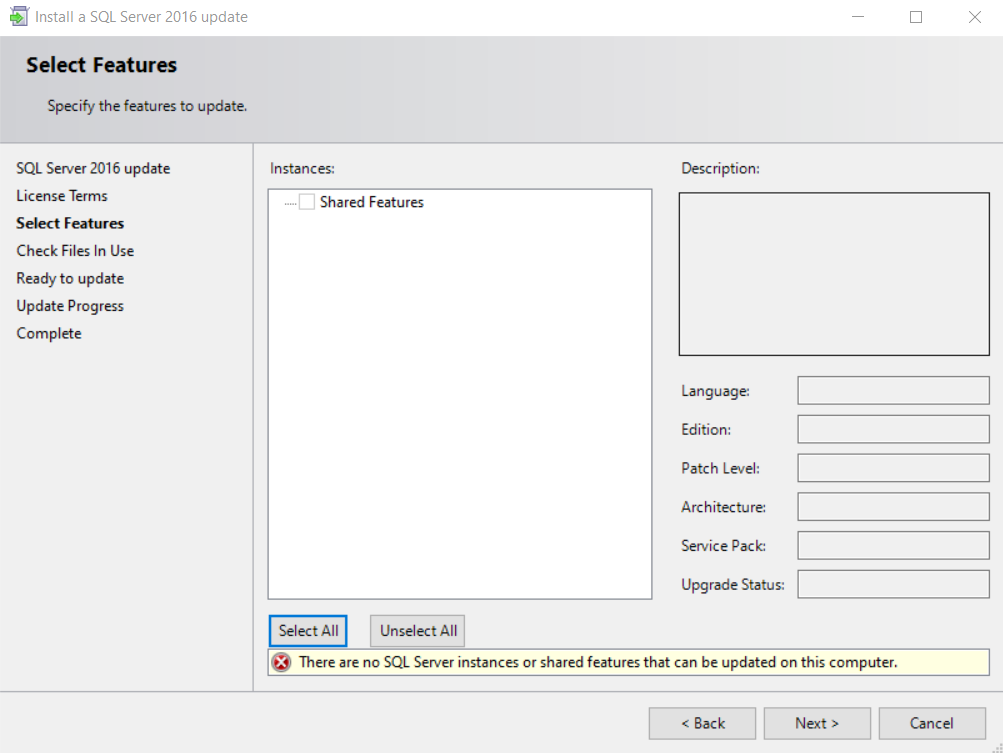Click the Description: label

[x=720, y=168]
